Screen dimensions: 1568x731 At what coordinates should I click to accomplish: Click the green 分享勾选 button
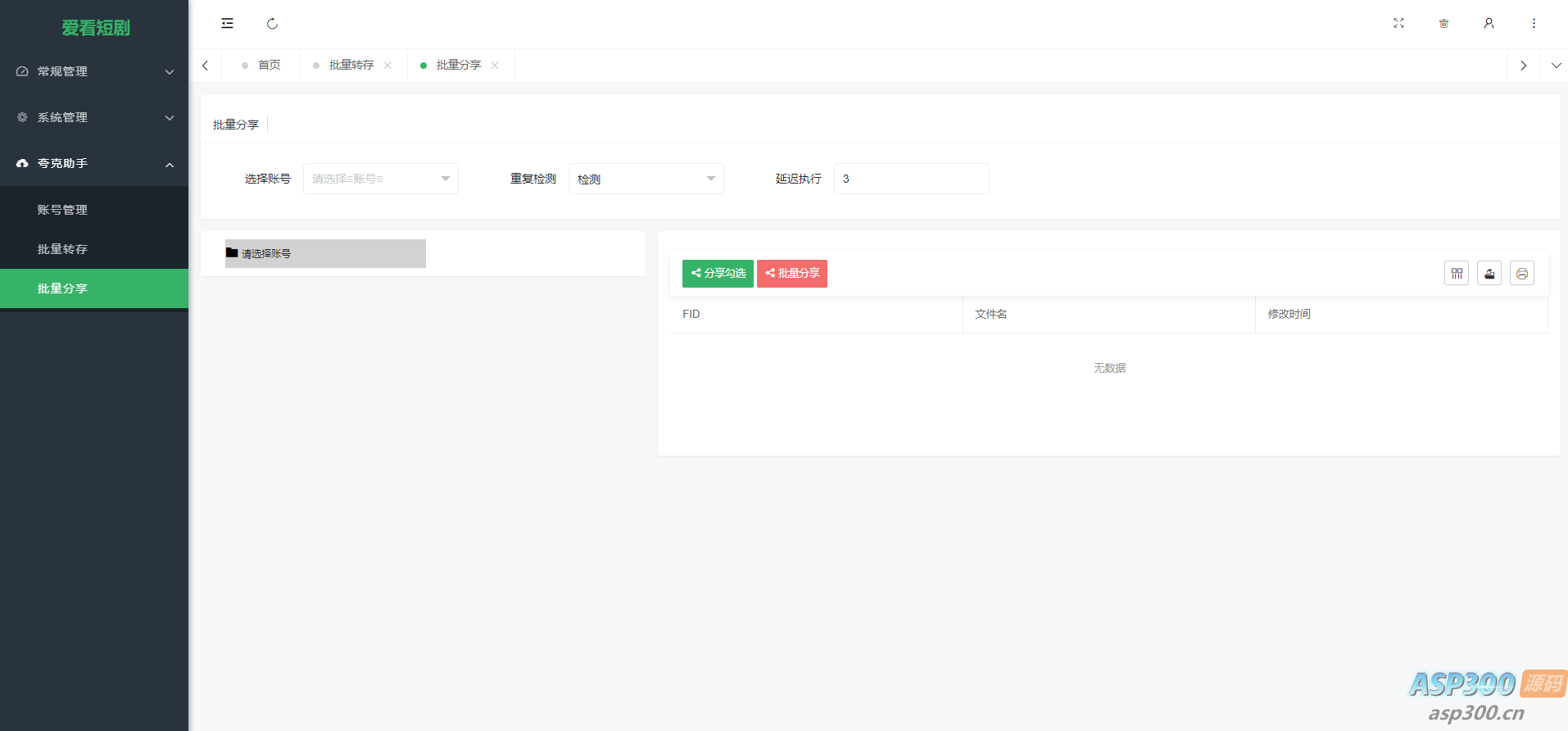[718, 274]
